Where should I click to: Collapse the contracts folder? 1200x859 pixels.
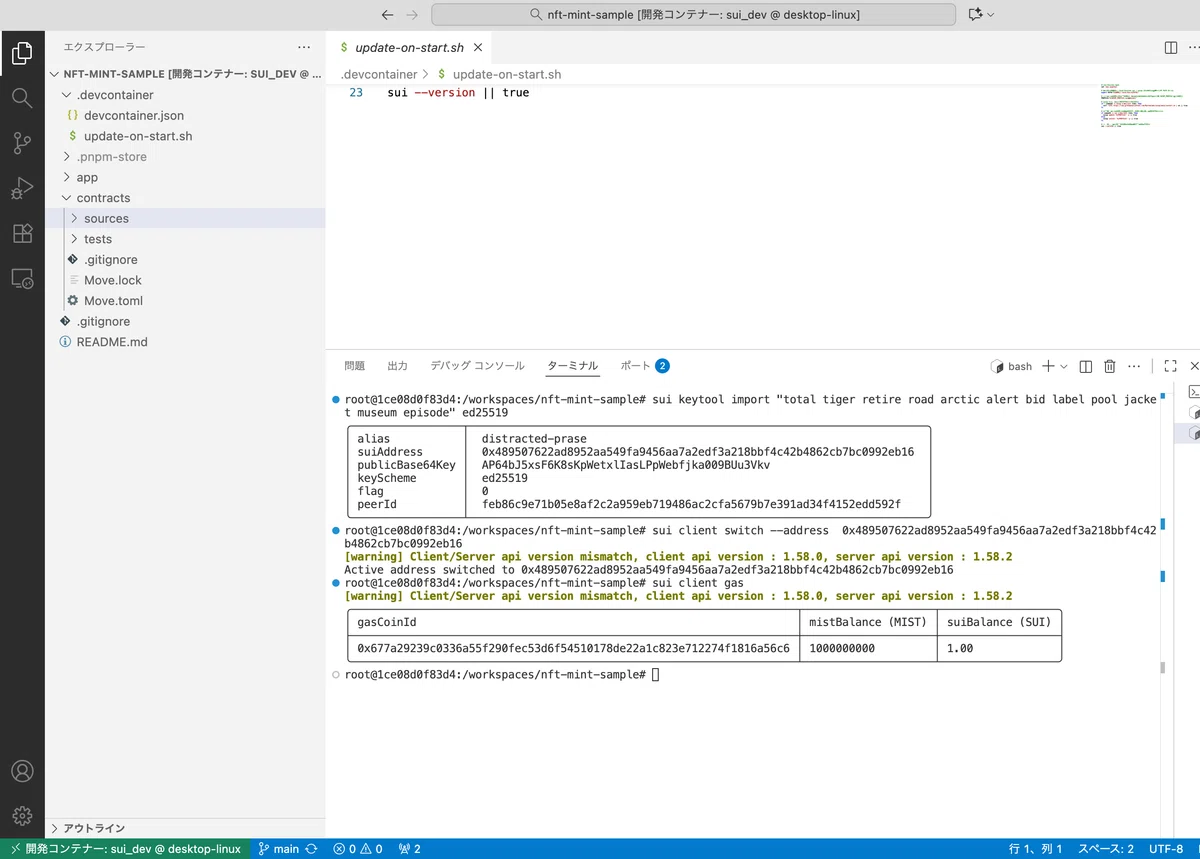pos(185,198)
